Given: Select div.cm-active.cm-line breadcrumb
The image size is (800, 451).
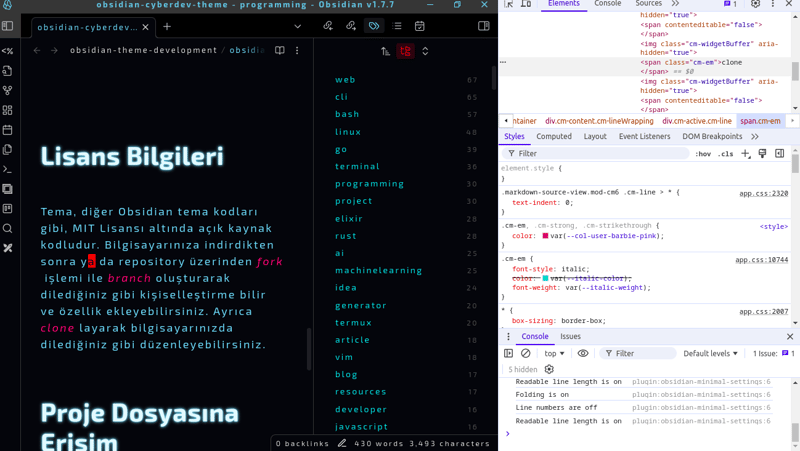Looking at the screenshot, I should (x=697, y=121).
